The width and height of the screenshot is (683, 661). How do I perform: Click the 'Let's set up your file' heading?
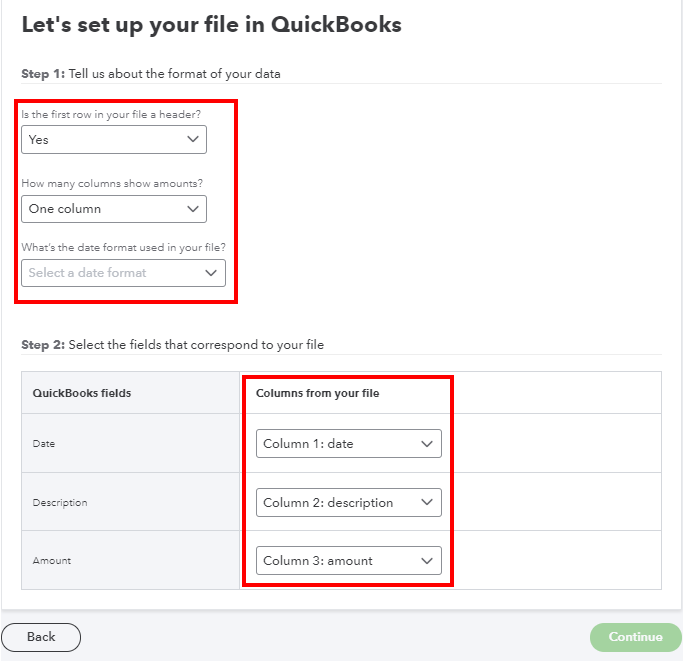point(211,25)
